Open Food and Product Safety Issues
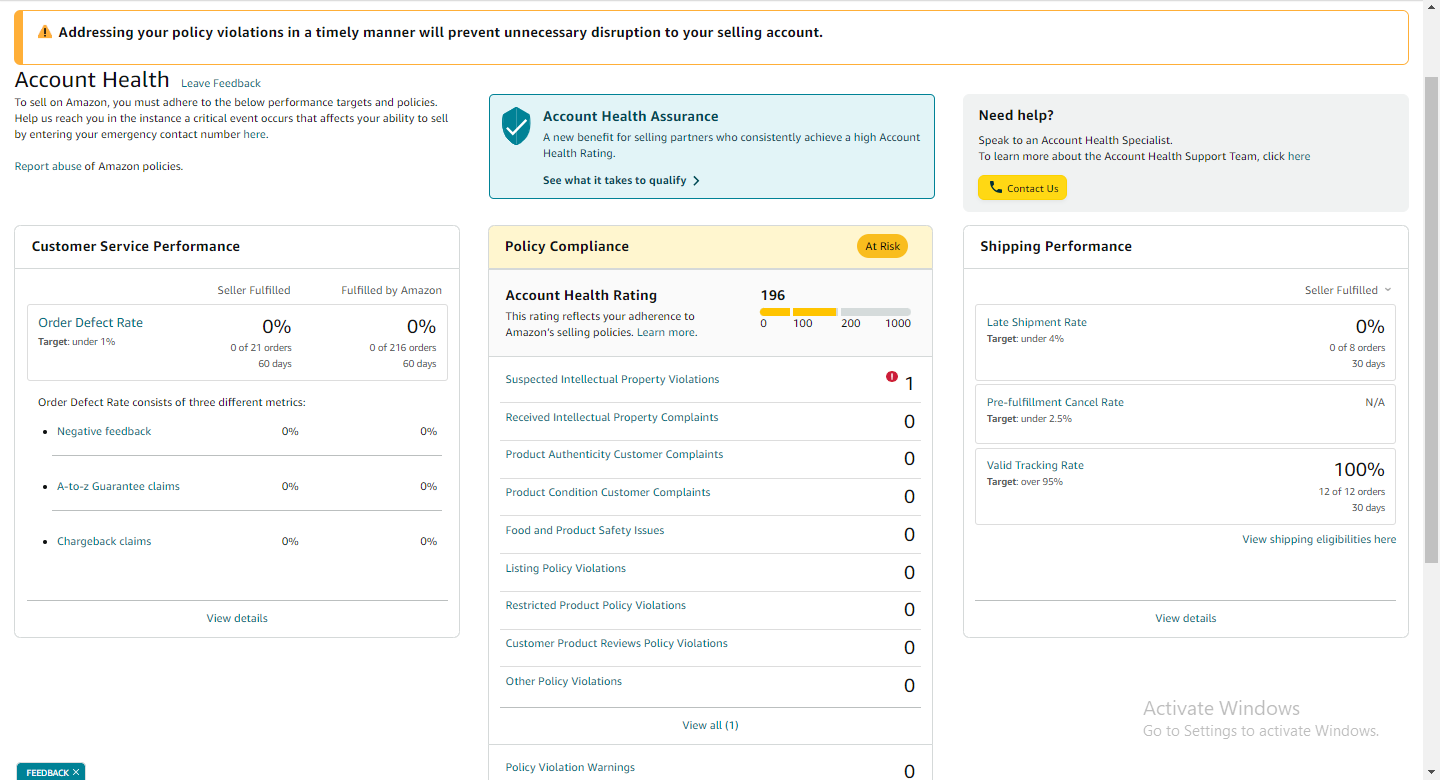 (x=585, y=530)
